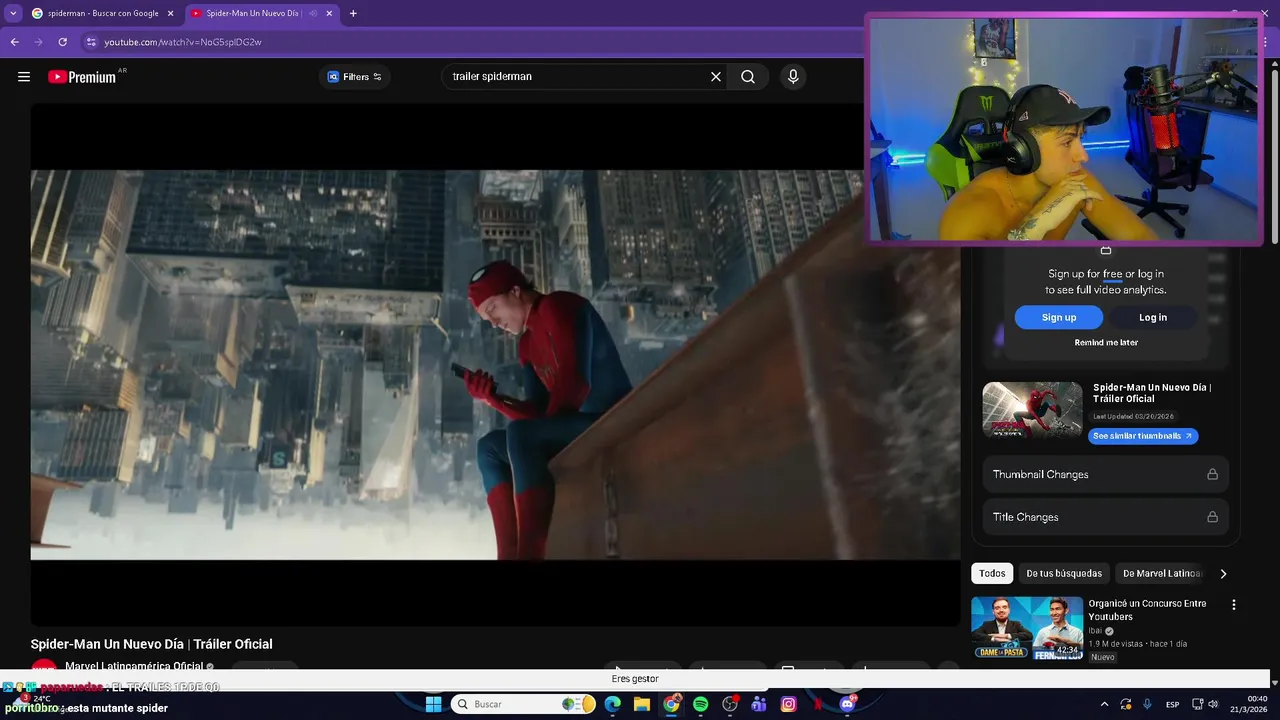Open Discord from taskbar
This screenshot has height=720, width=1280.
[x=847, y=704]
